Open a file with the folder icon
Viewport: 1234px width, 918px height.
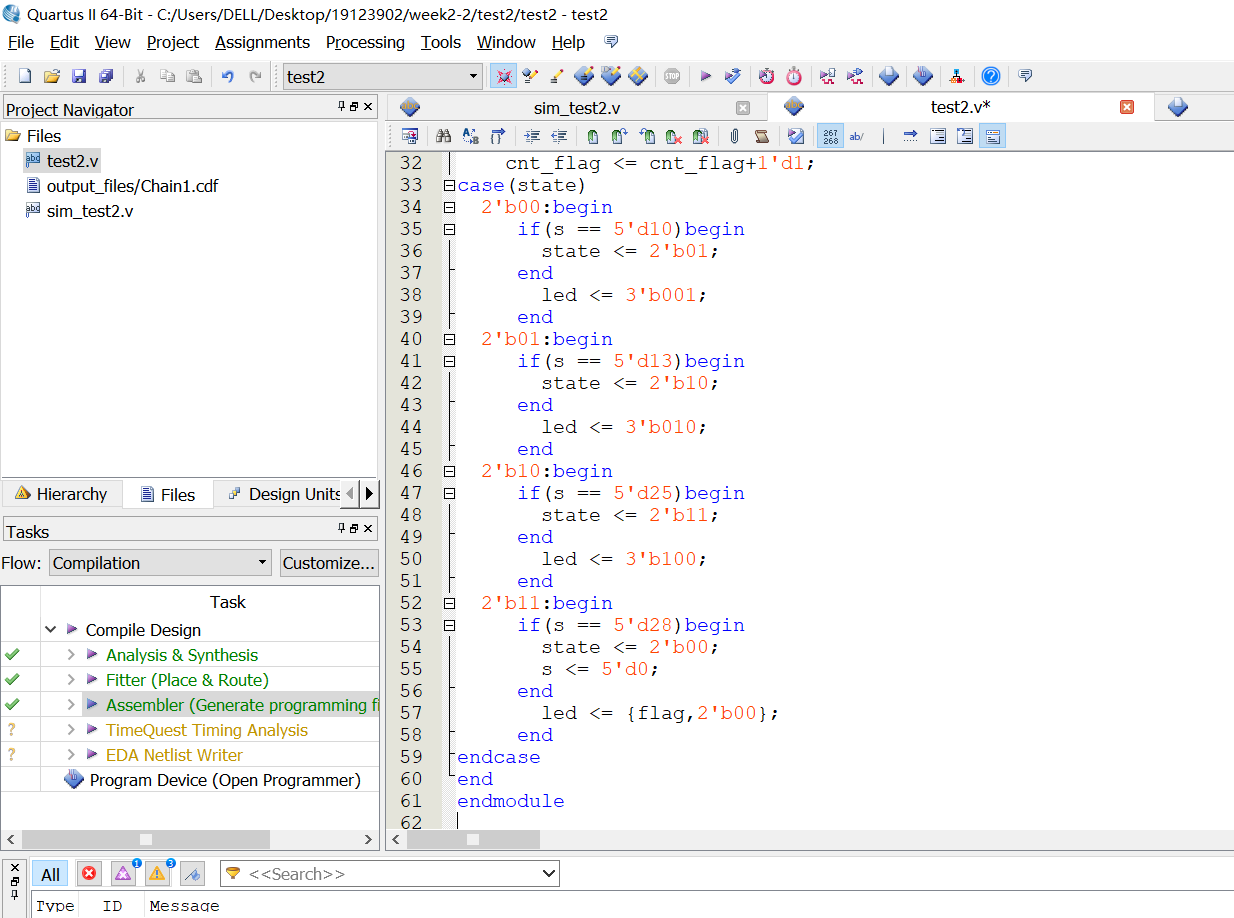tap(52, 76)
